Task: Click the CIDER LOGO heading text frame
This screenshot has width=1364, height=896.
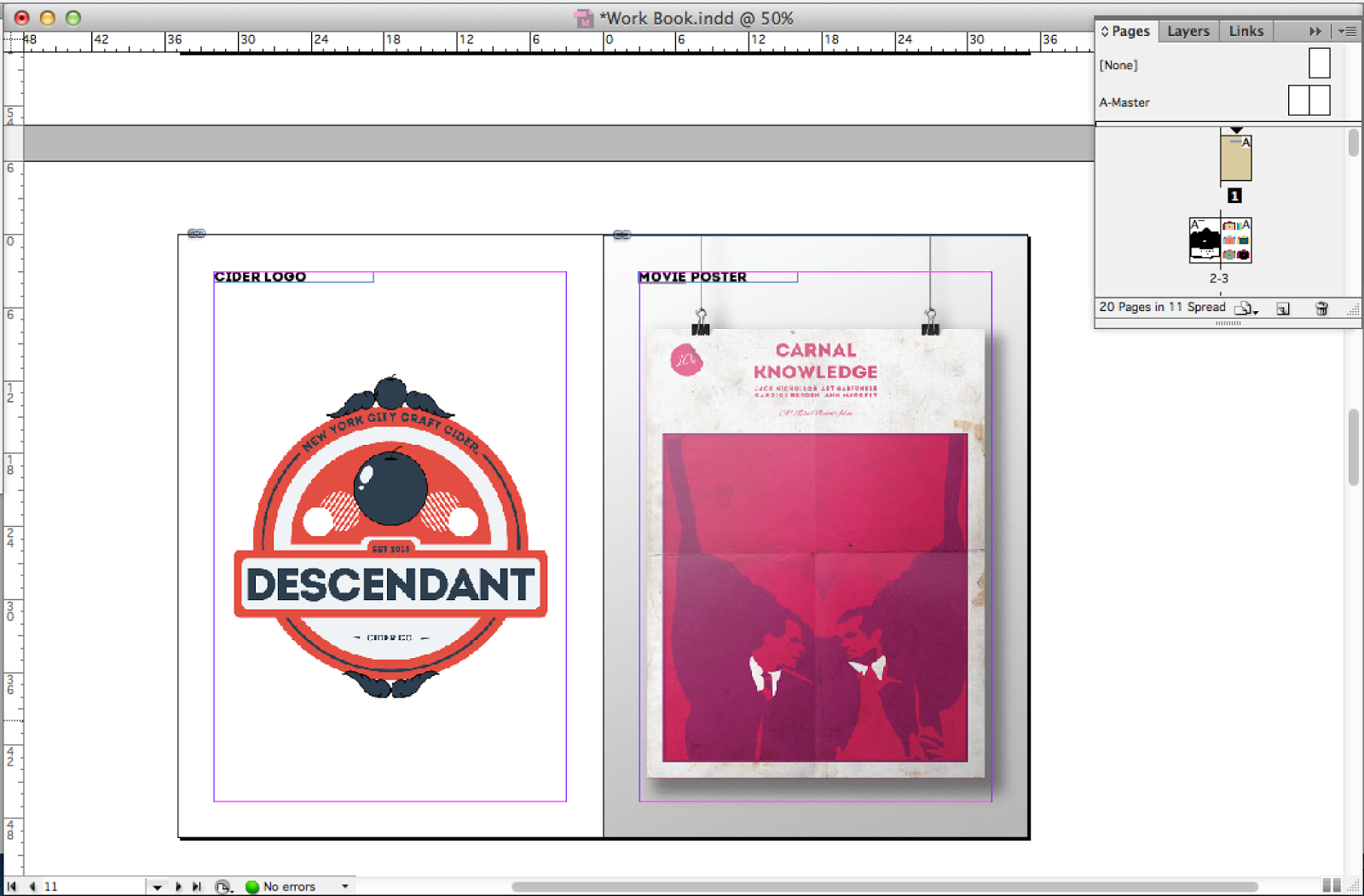Action: coord(293,277)
